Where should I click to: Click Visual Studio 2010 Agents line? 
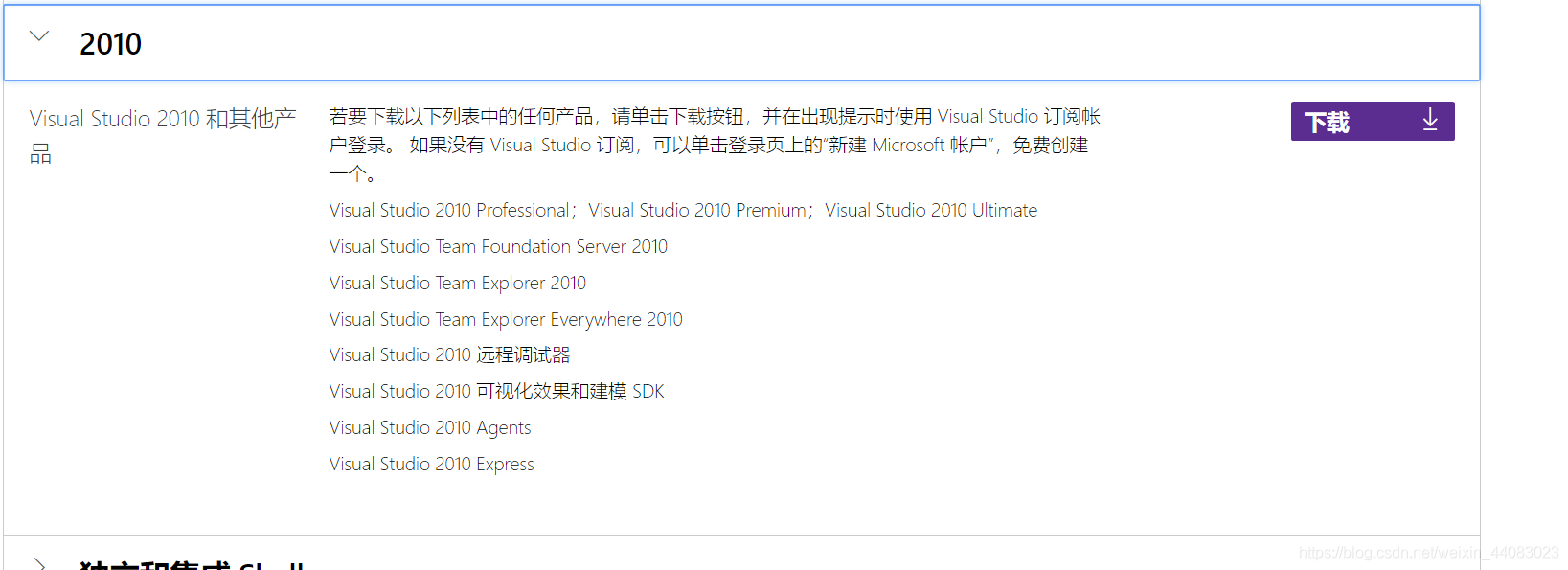pos(430,427)
